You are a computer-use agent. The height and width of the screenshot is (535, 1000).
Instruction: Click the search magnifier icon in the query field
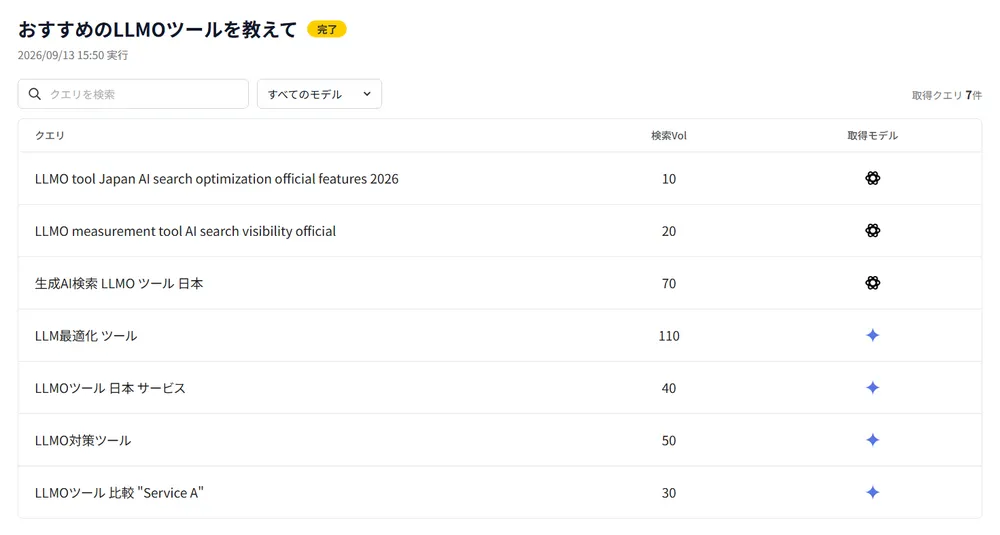(35, 94)
